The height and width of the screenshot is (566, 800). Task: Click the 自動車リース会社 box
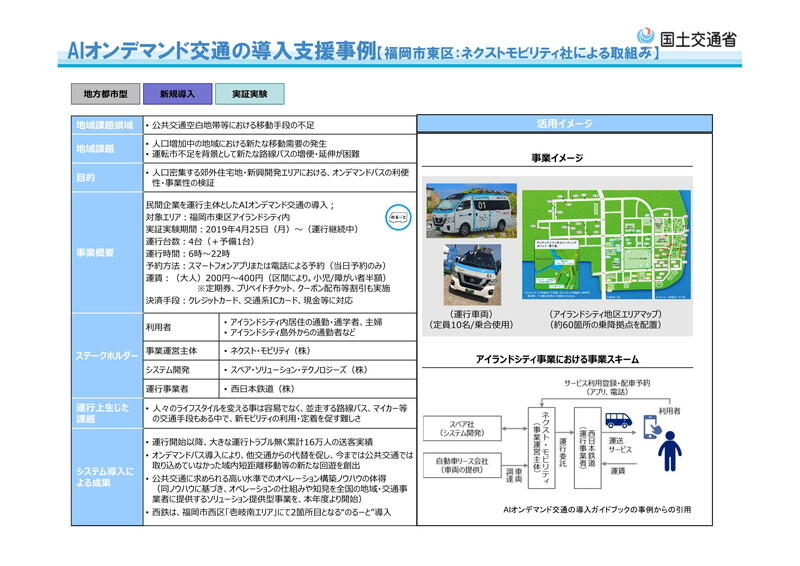click(x=462, y=465)
